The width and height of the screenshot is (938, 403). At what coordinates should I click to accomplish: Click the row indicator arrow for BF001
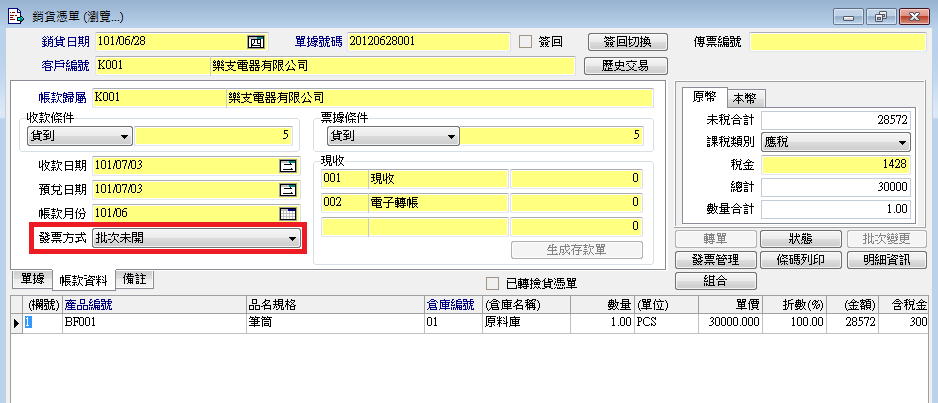15,324
